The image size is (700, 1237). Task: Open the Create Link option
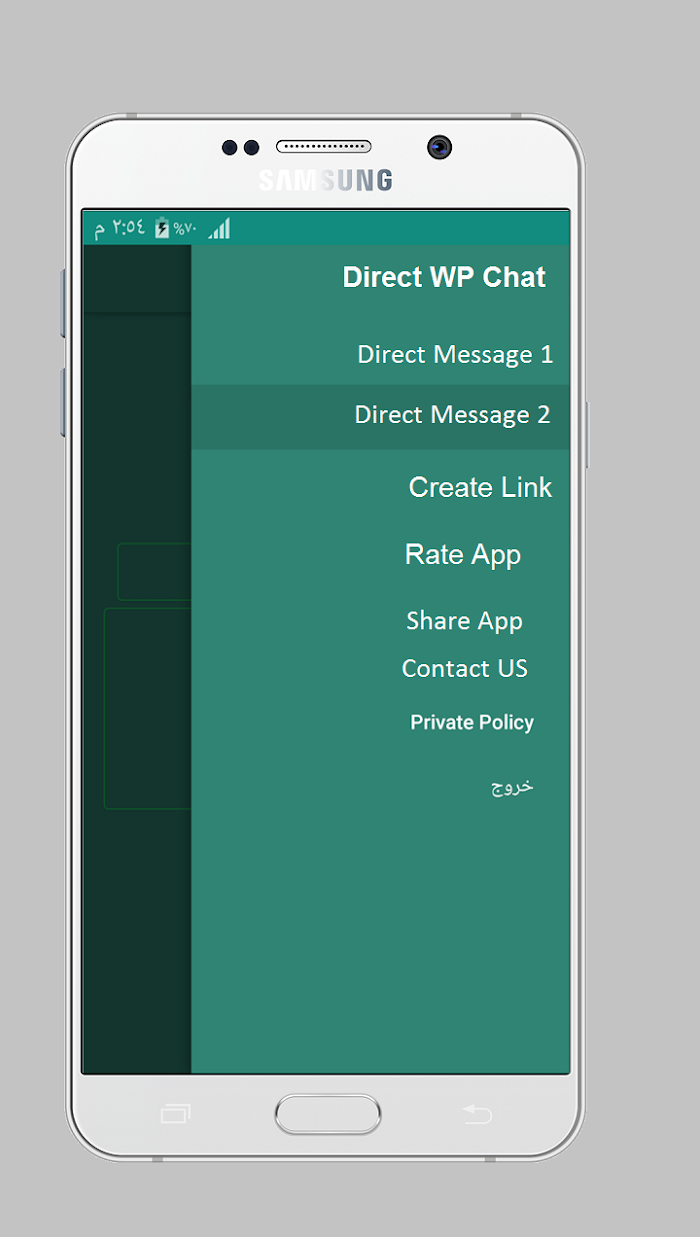480,487
